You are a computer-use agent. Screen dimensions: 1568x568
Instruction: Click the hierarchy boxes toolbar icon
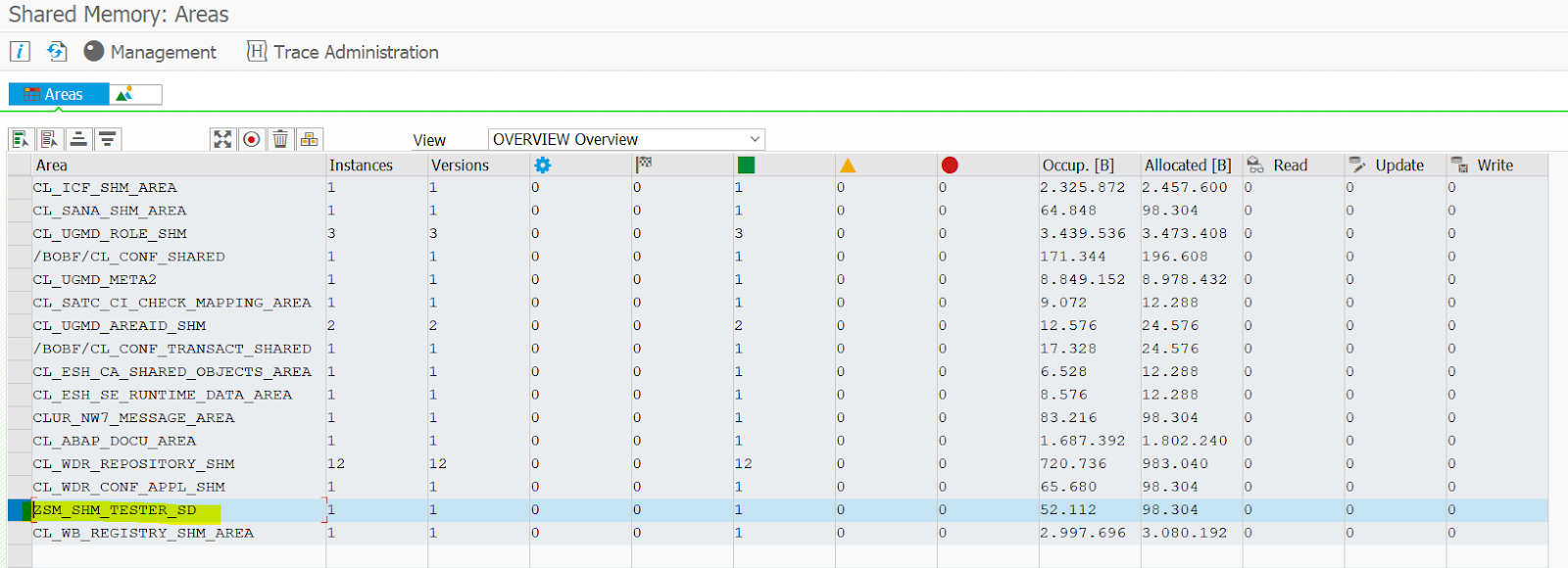pos(309,139)
